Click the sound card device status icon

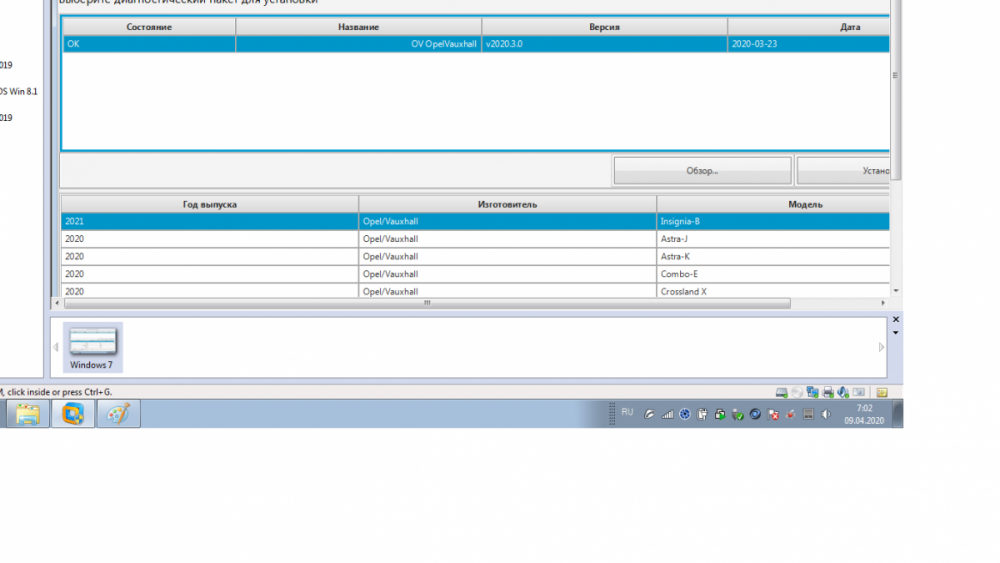coord(843,393)
